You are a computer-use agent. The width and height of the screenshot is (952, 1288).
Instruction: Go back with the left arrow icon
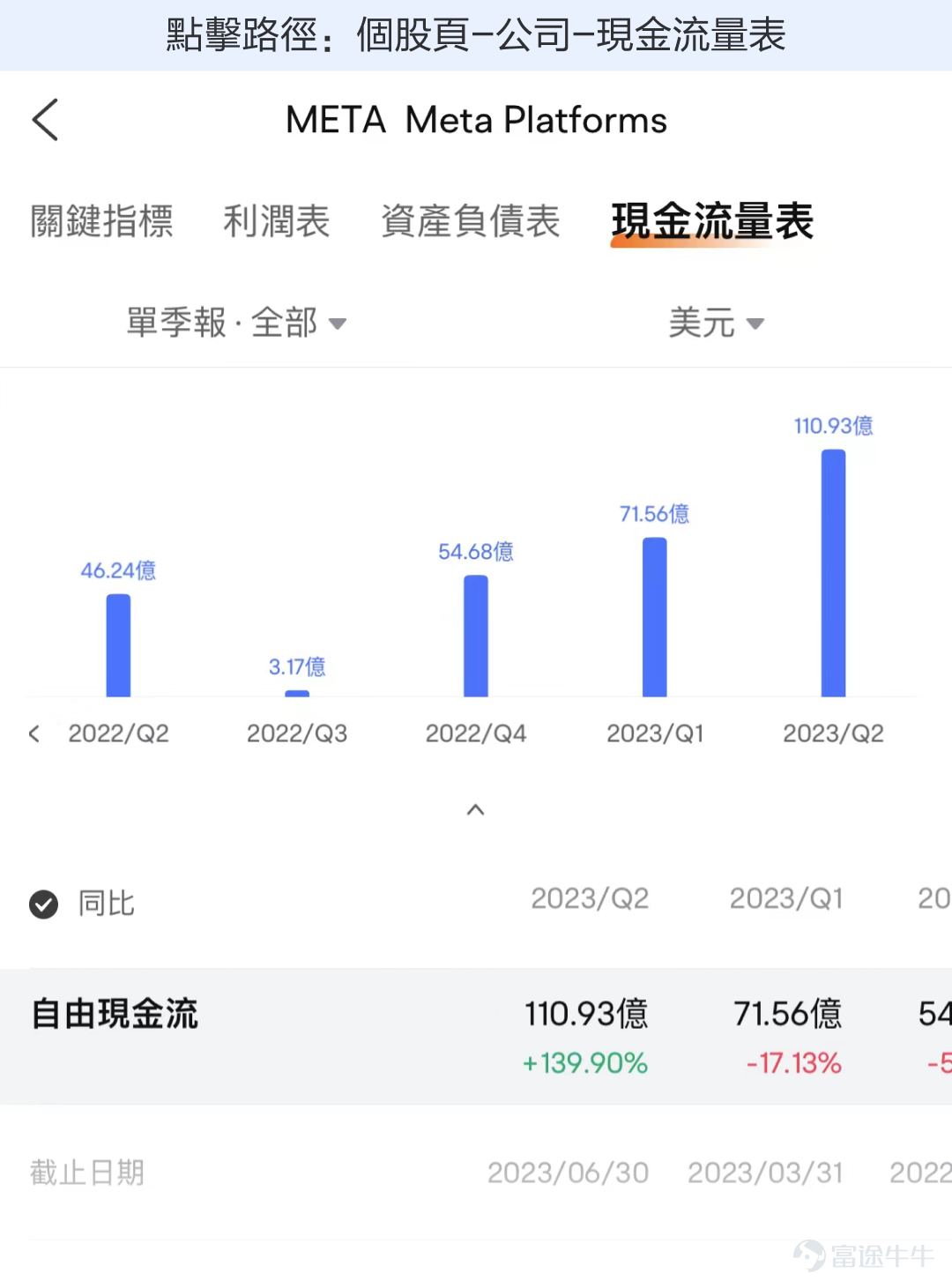tap(45, 120)
